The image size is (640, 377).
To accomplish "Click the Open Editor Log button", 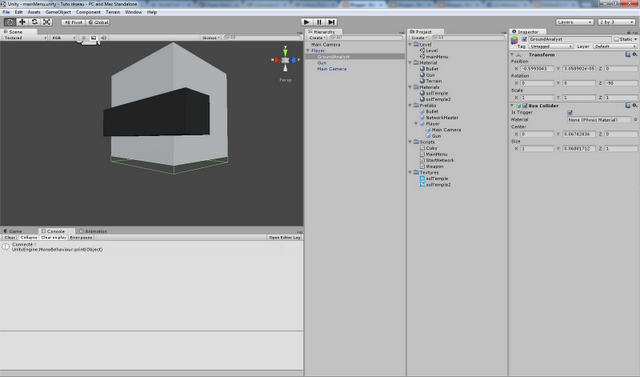I will [x=284, y=237].
